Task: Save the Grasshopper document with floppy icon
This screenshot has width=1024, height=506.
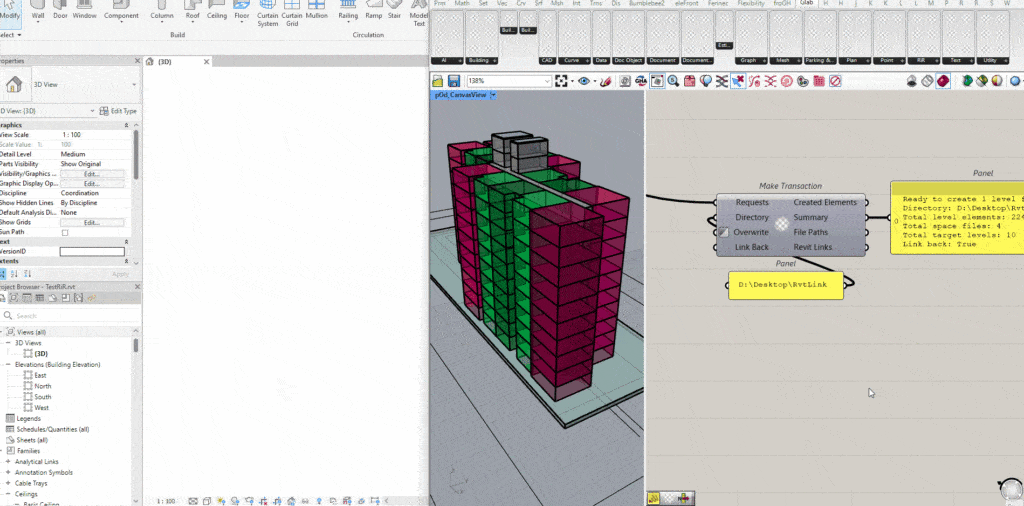Action: click(453, 81)
